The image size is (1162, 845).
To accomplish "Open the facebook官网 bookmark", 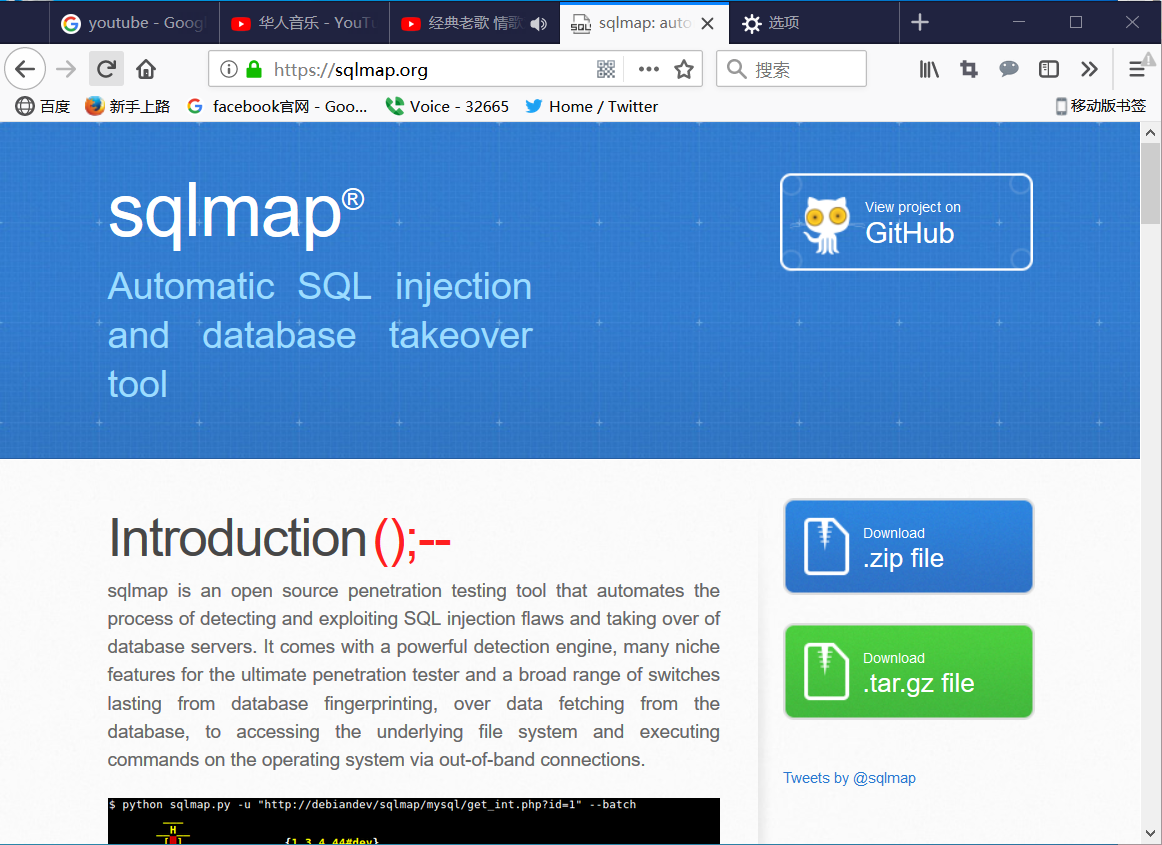I will [278, 107].
